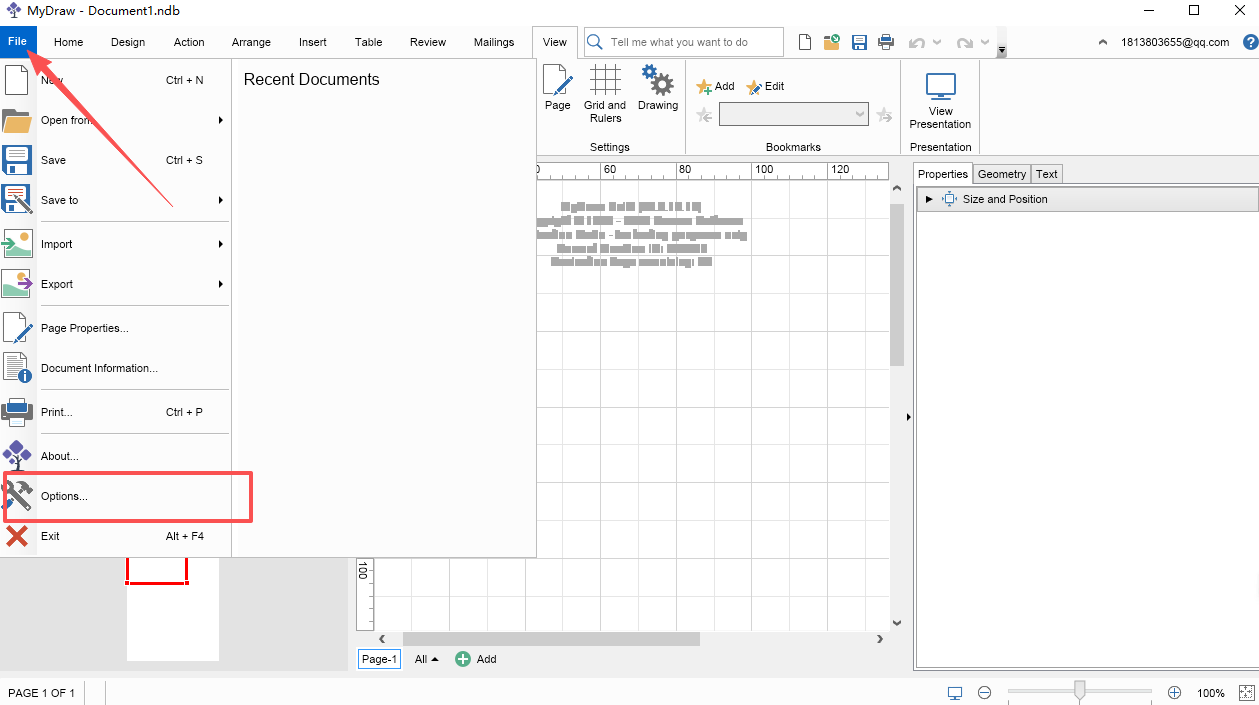This screenshot has height=705, width=1259.
Task: Click the Page settings icon in the ribbon
Action: click(x=557, y=80)
